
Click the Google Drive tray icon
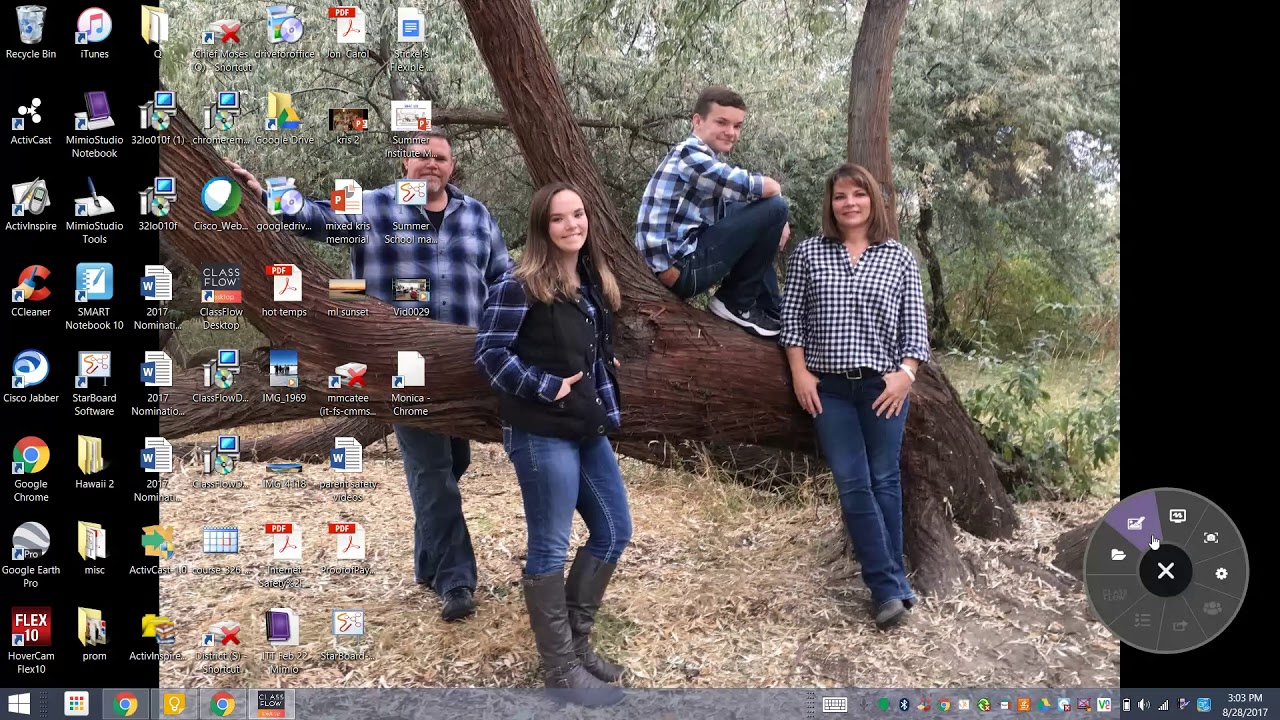tap(1044, 705)
